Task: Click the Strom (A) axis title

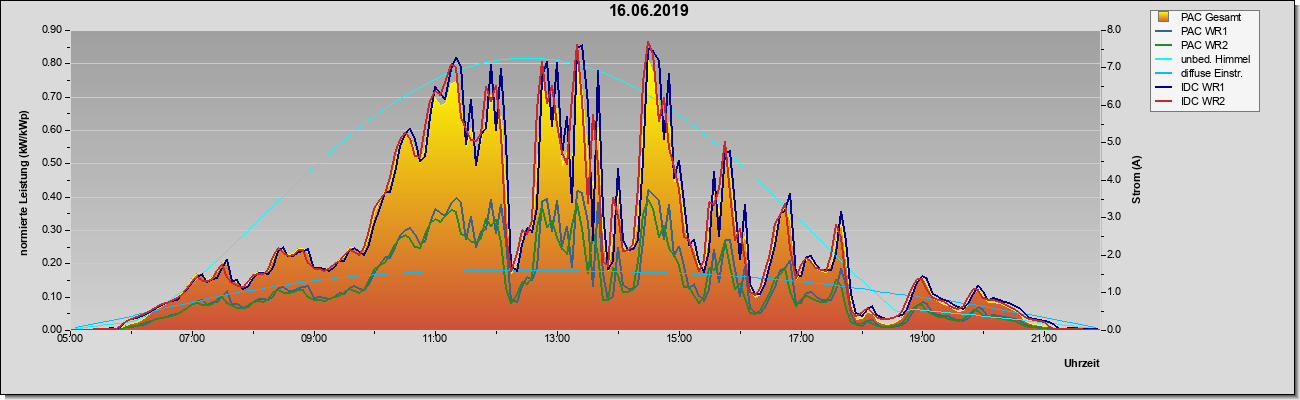Action: (x=1136, y=180)
